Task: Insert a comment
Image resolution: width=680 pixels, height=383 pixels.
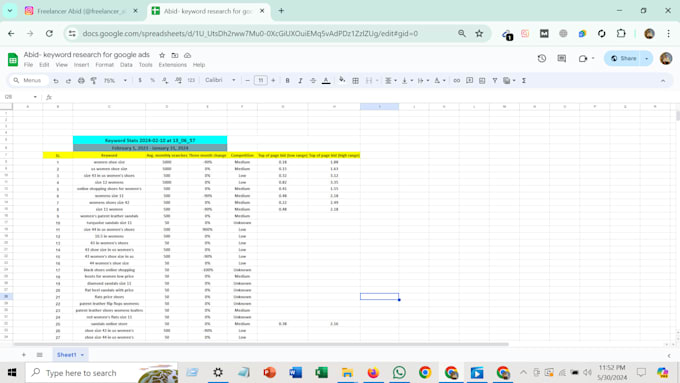Action: 469,81
